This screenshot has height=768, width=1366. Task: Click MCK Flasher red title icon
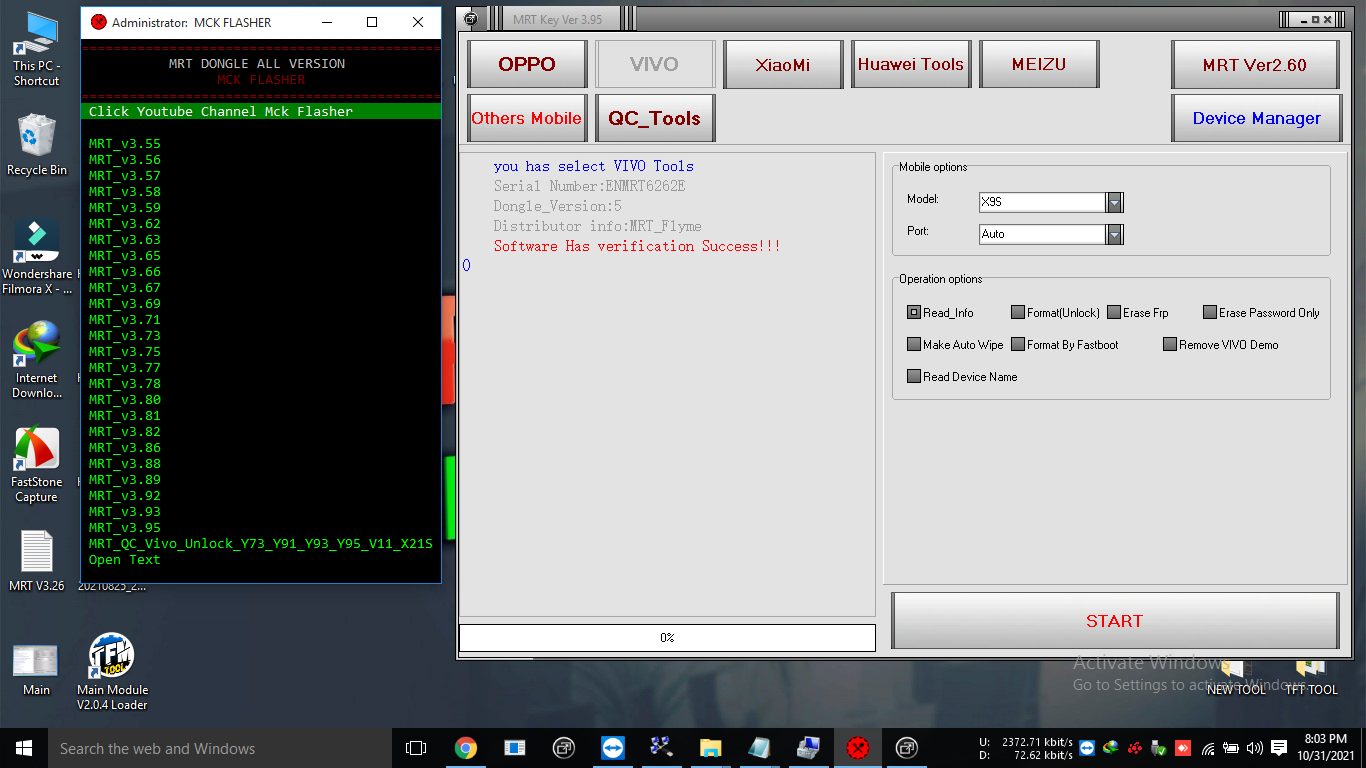pos(98,22)
